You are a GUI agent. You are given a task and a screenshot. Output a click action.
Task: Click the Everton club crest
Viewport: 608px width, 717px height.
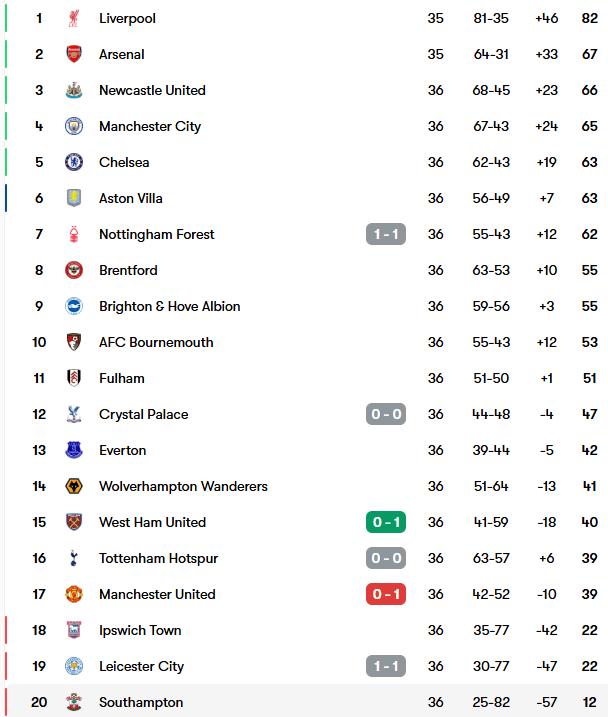pyautogui.click(x=74, y=450)
